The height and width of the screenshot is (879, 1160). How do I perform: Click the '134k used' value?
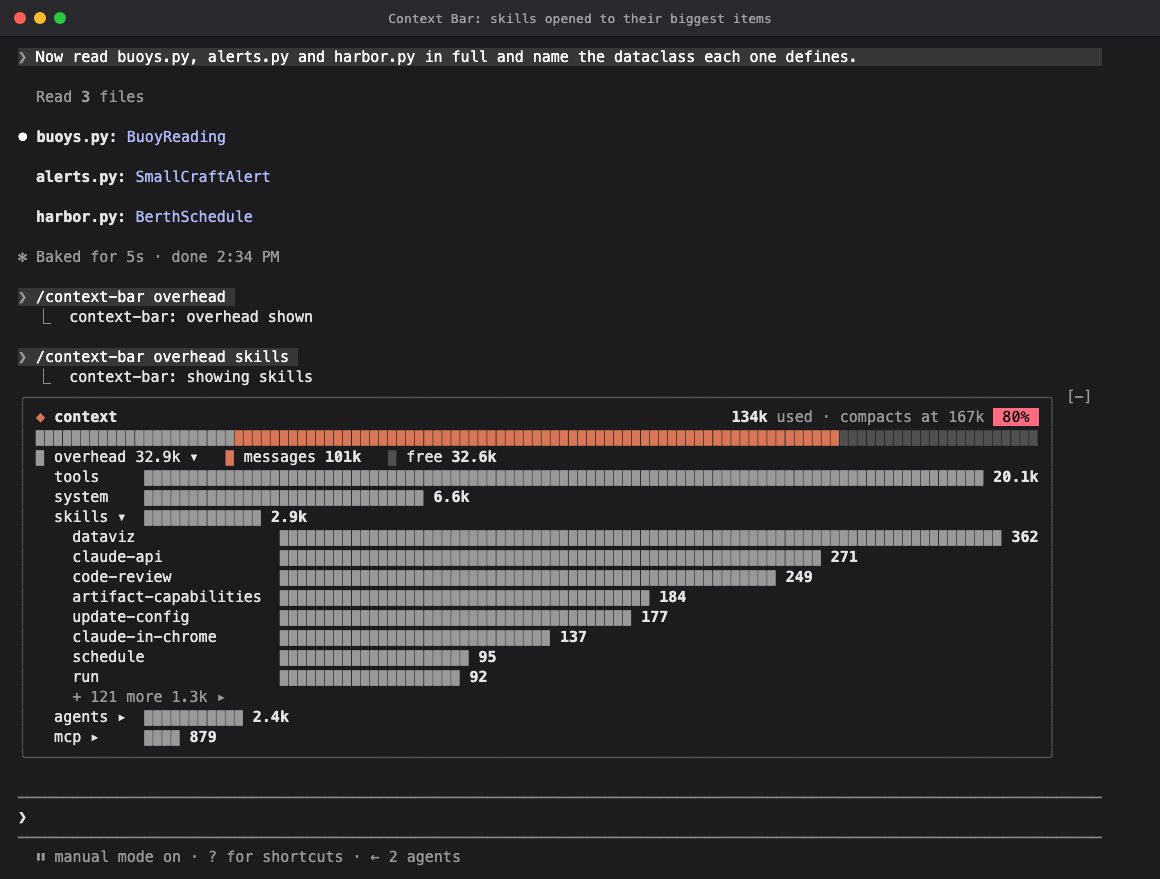[x=772, y=417]
